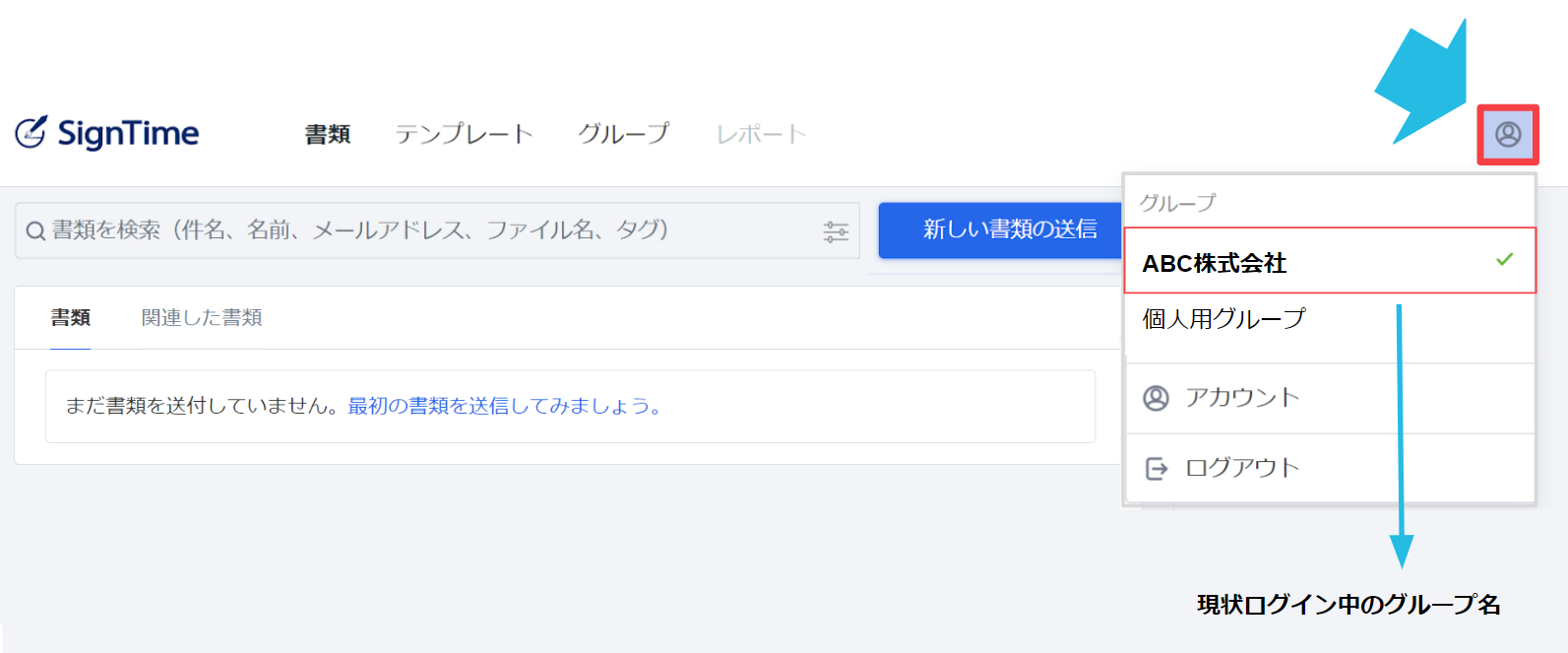Switch to the 関連した書類 tab
This screenshot has width=1568, height=653.
[202, 317]
